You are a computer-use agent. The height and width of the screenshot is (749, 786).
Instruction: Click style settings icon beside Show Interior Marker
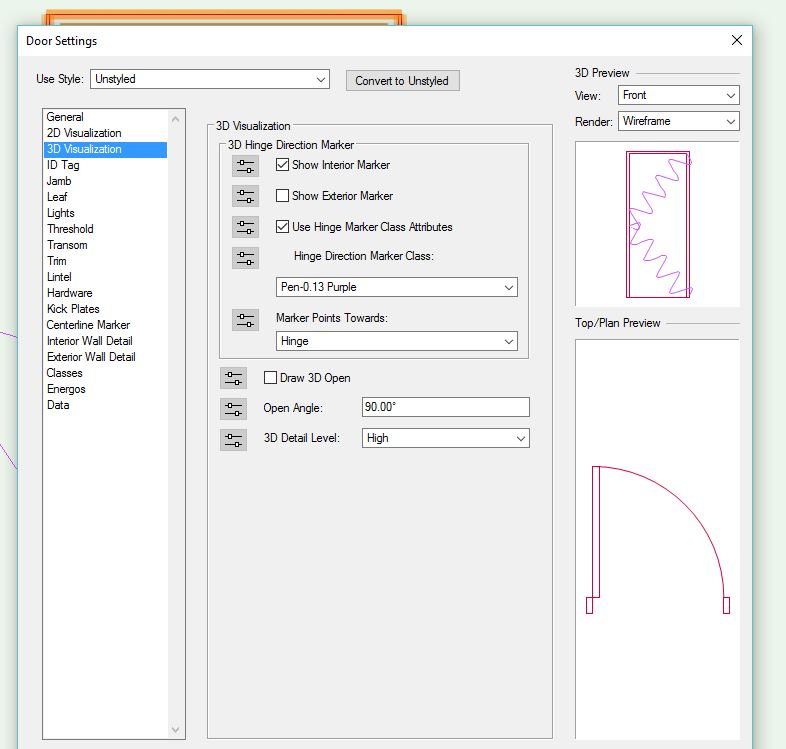[245, 166]
